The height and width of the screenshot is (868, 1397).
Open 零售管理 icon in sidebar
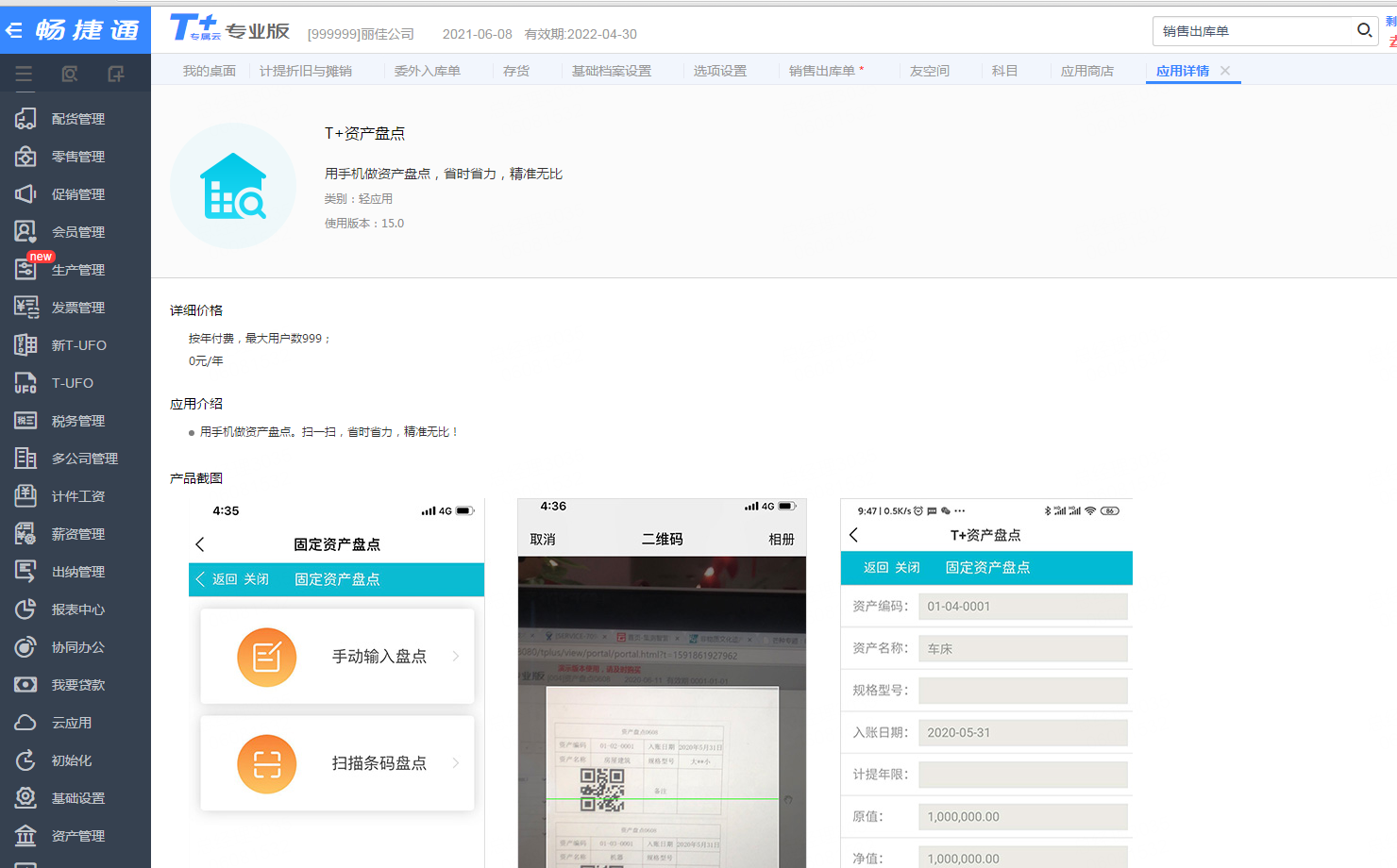pyautogui.click(x=25, y=157)
